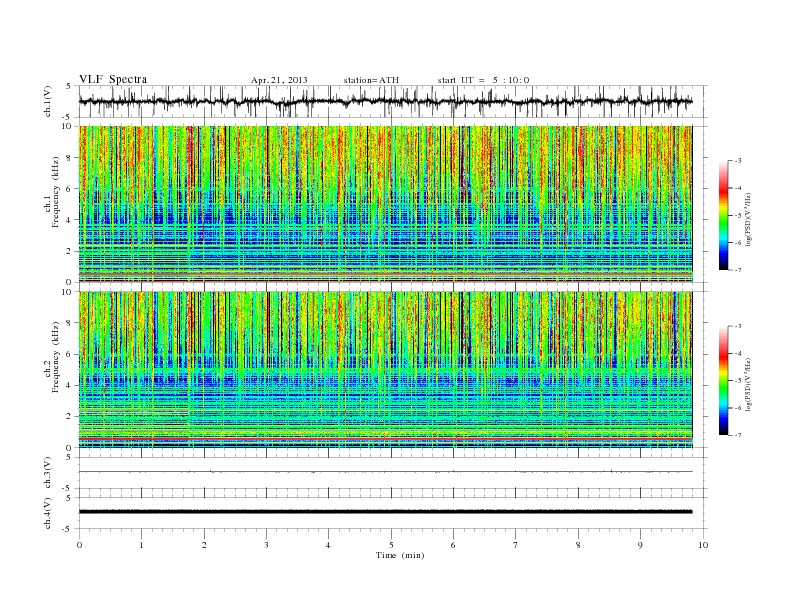Click the ch.3 flat signal trace
The width and height of the screenshot is (792, 612).
(x=385, y=472)
